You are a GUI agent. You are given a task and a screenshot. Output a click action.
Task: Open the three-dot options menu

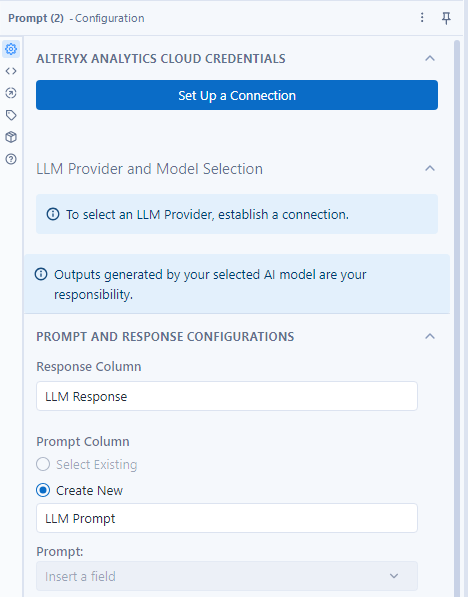[422, 18]
